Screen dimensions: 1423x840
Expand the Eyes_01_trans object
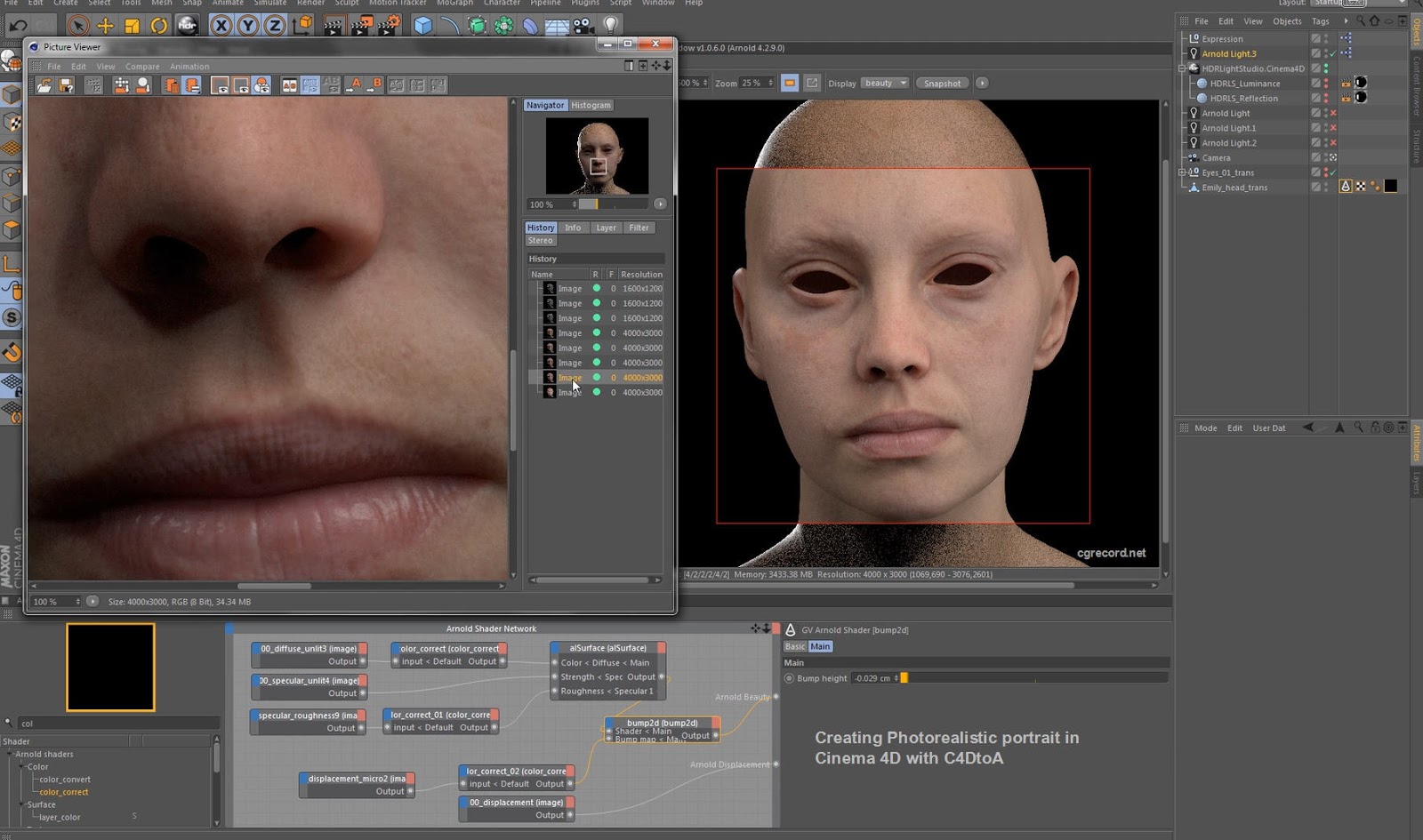(x=1183, y=172)
